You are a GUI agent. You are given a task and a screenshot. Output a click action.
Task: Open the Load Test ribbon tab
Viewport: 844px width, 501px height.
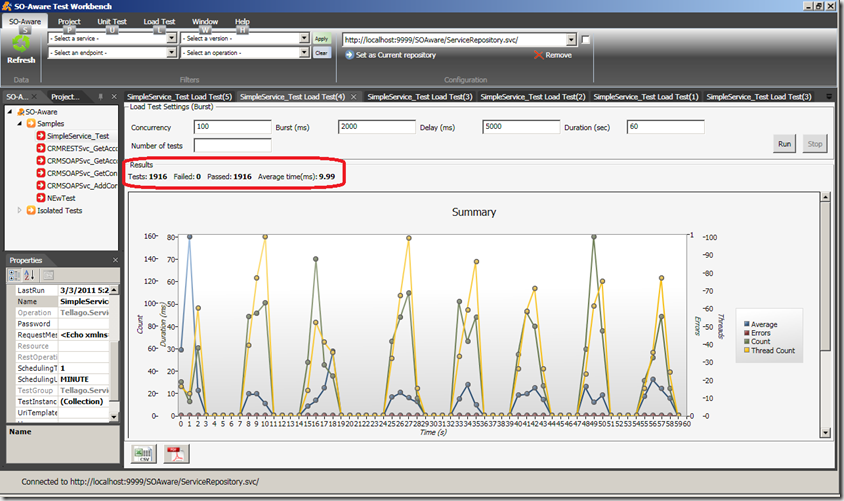(x=159, y=22)
